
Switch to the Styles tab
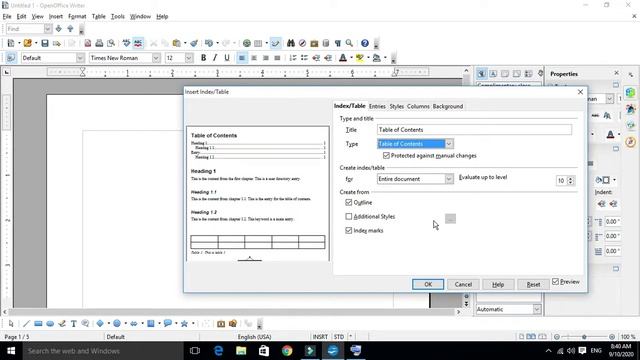396,106
